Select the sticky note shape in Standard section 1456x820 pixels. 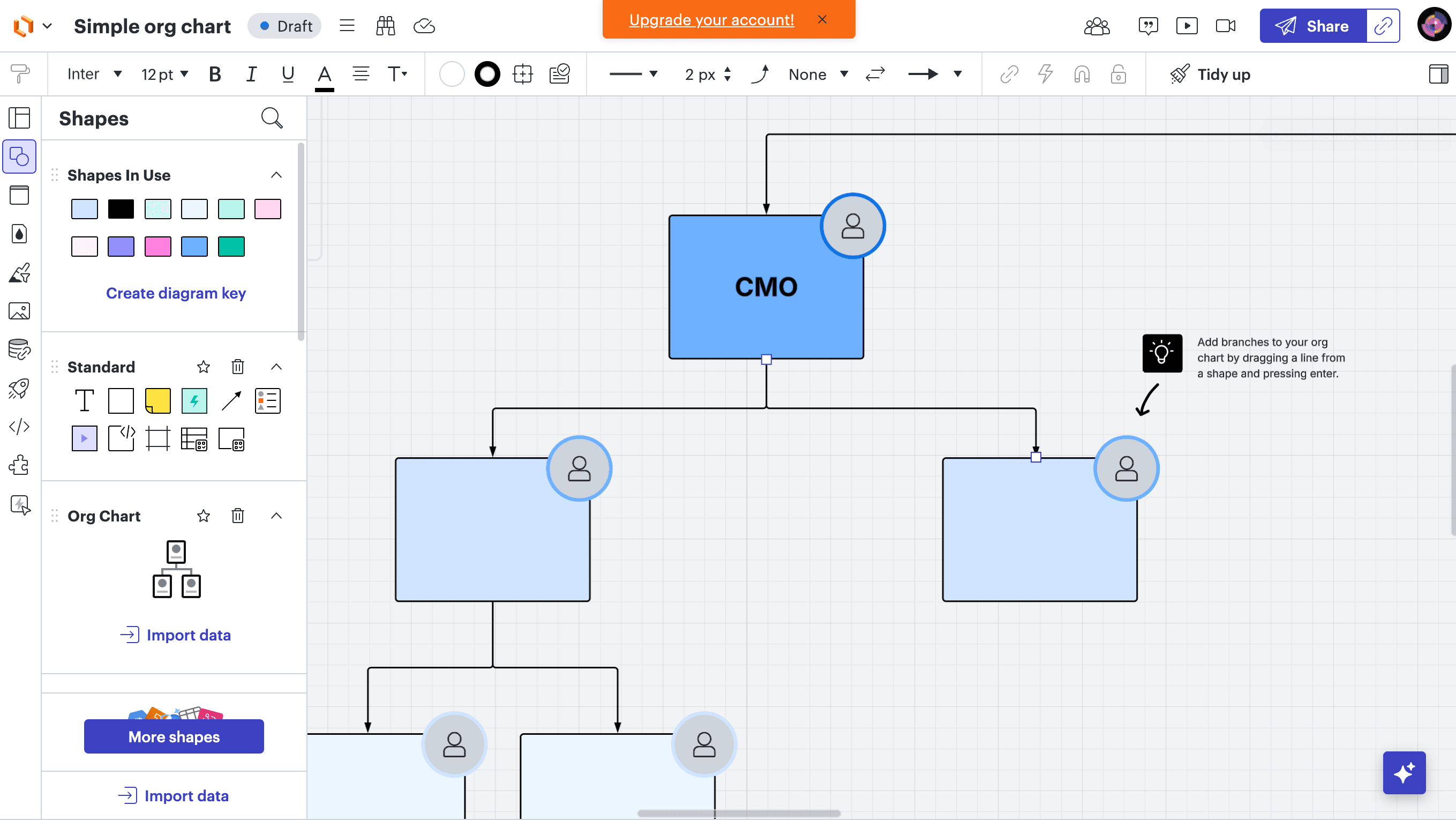[x=157, y=400]
